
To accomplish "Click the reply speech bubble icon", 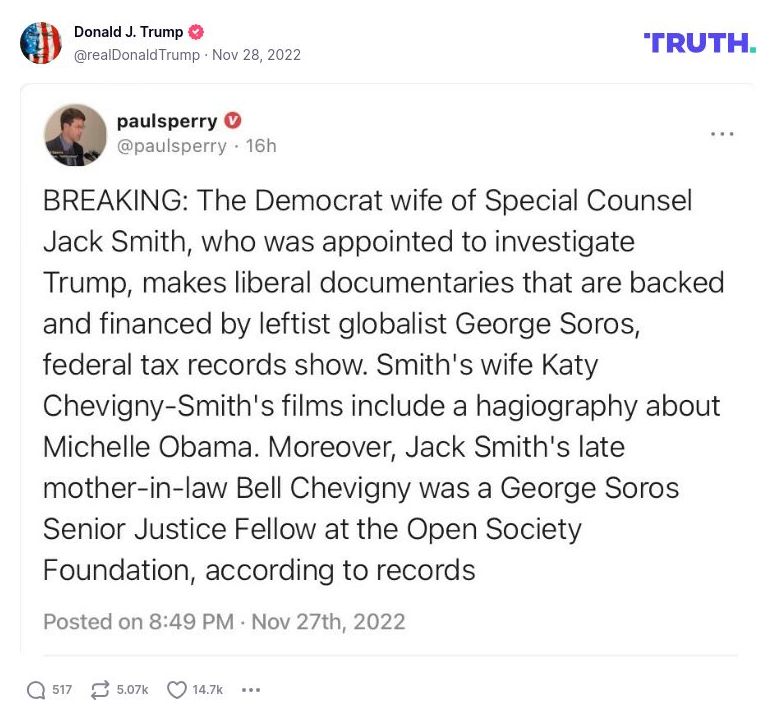I will [x=36, y=690].
